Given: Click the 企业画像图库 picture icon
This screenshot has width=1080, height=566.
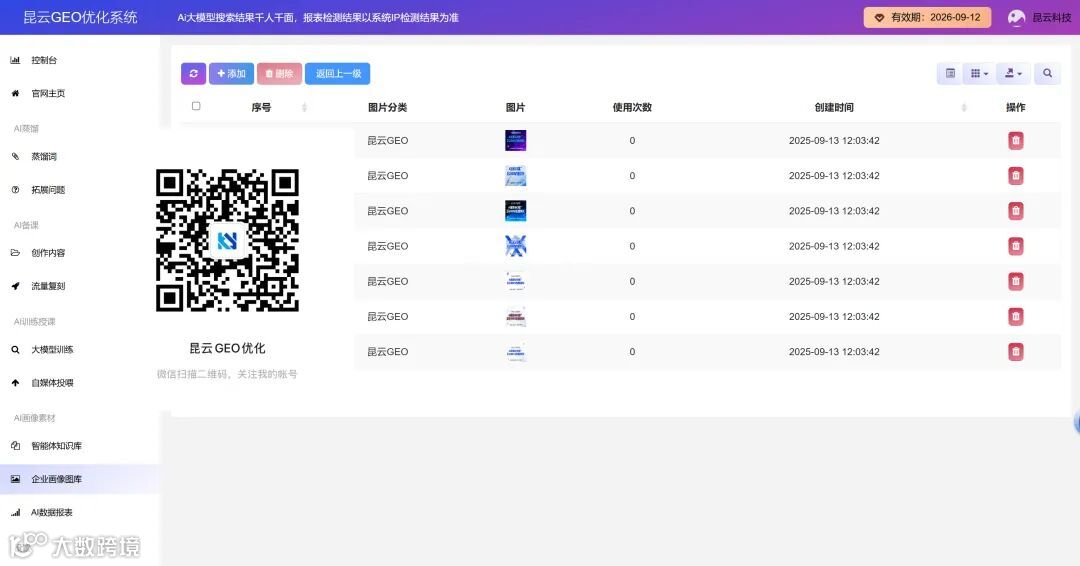Looking at the screenshot, I should (15, 479).
